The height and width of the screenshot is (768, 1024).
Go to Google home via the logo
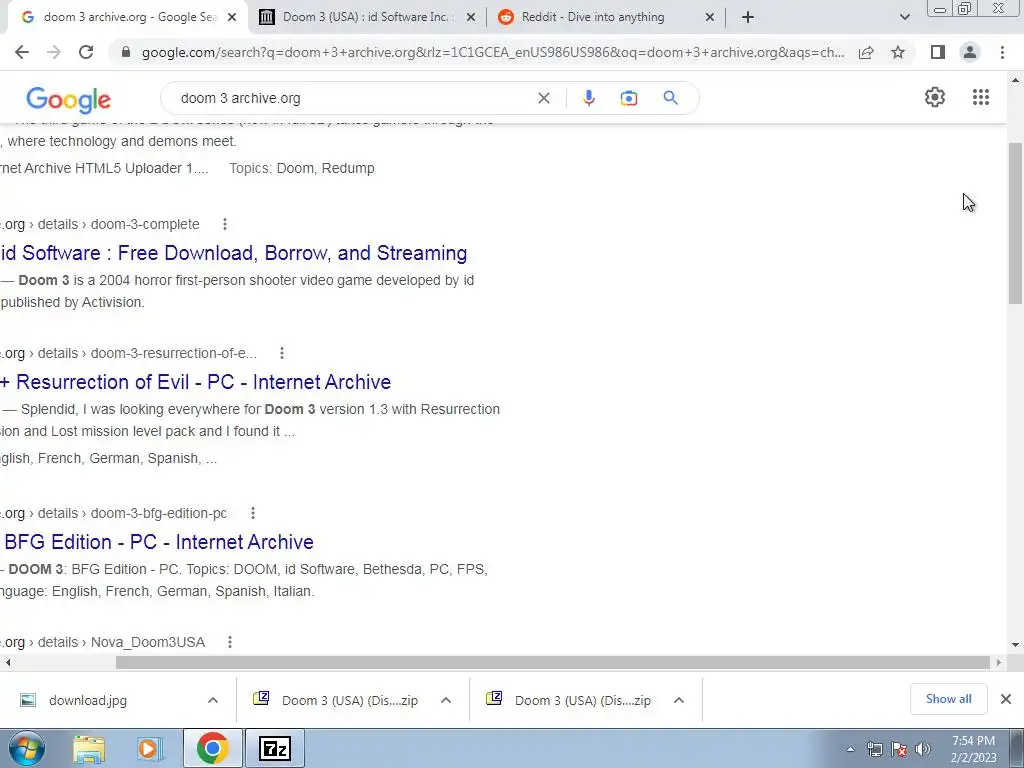(x=69, y=99)
